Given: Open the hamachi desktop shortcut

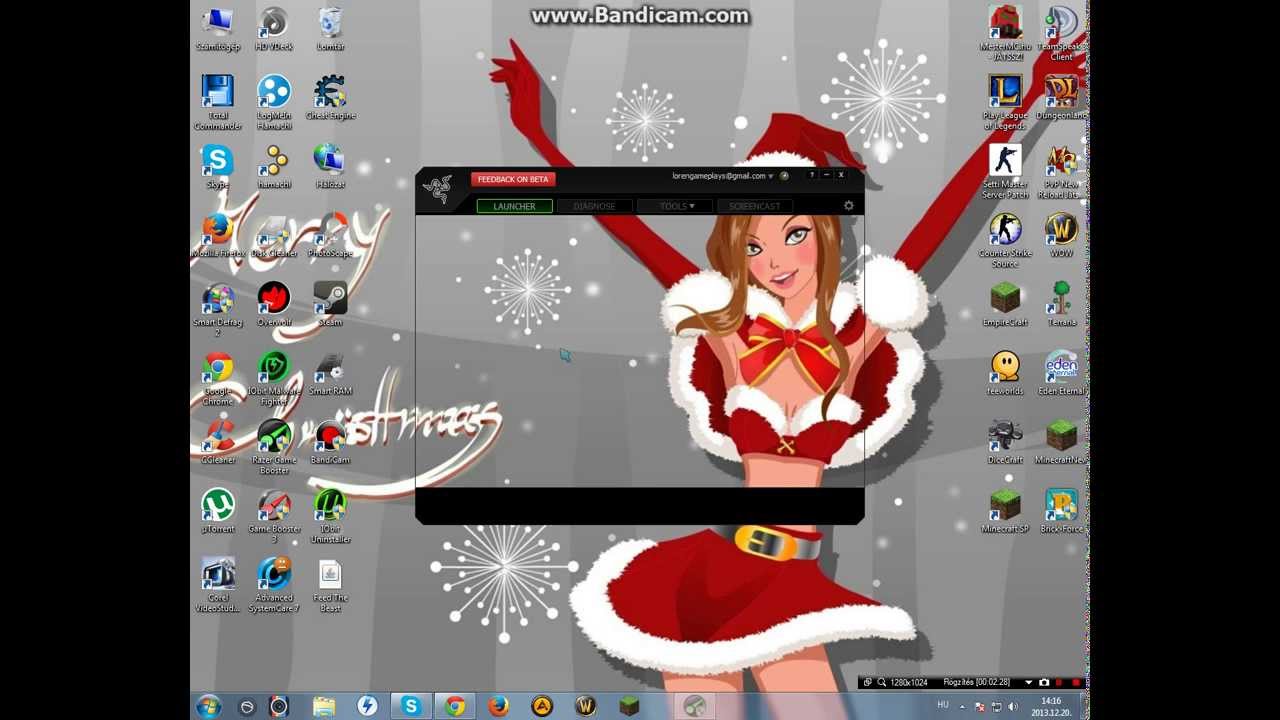Looking at the screenshot, I should tap(274, 167).
